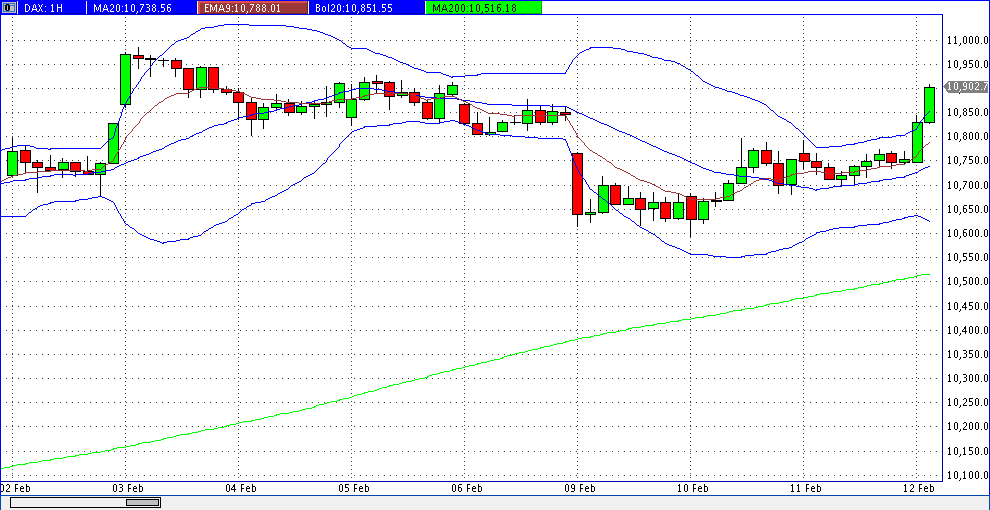Viewport: 990px width, 510px height.
Task: Click the 11,000 price axis label
Action: click(x=966, y=40)
